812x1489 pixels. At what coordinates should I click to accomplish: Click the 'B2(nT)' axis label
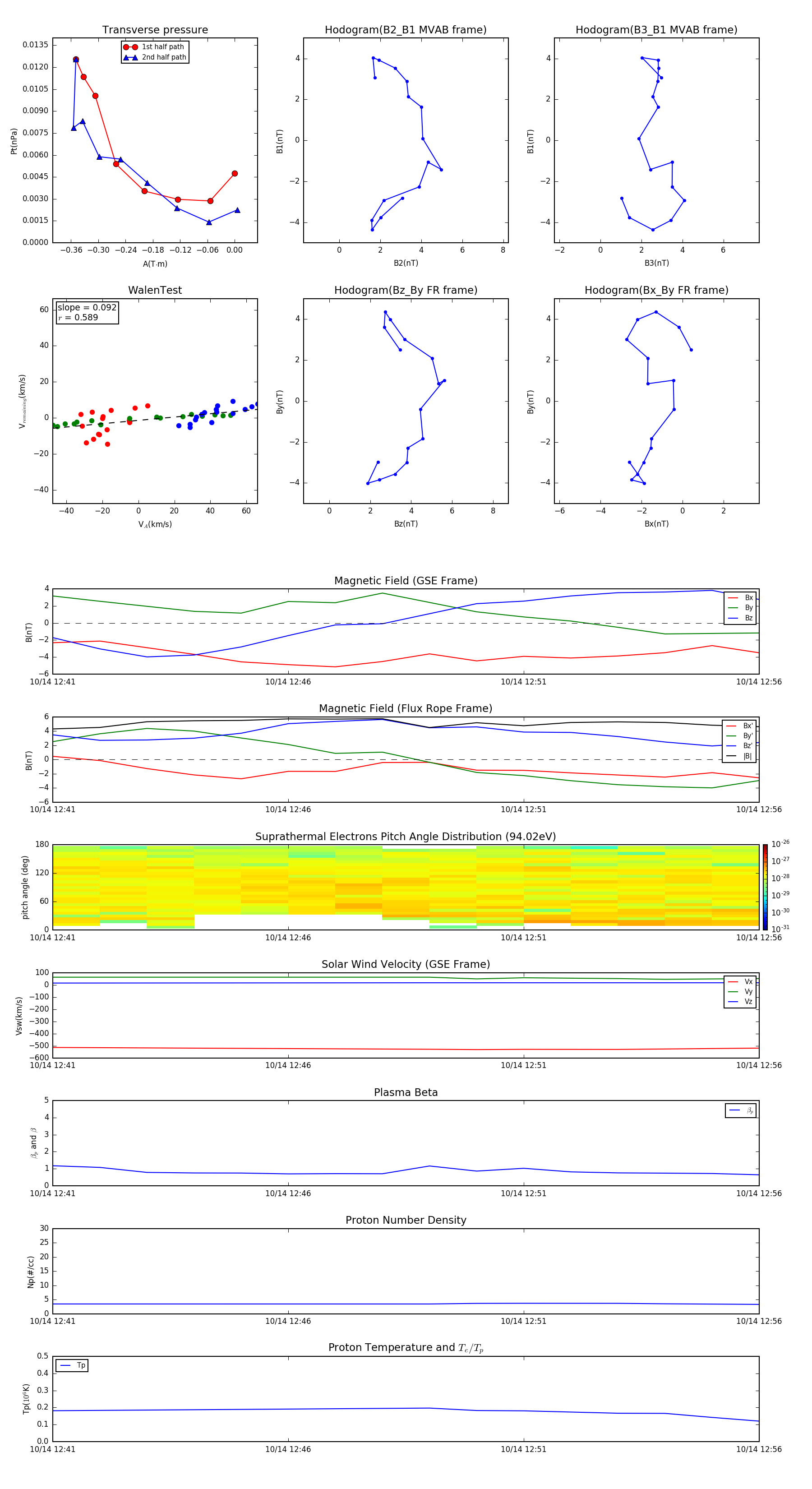pos(406,263)
